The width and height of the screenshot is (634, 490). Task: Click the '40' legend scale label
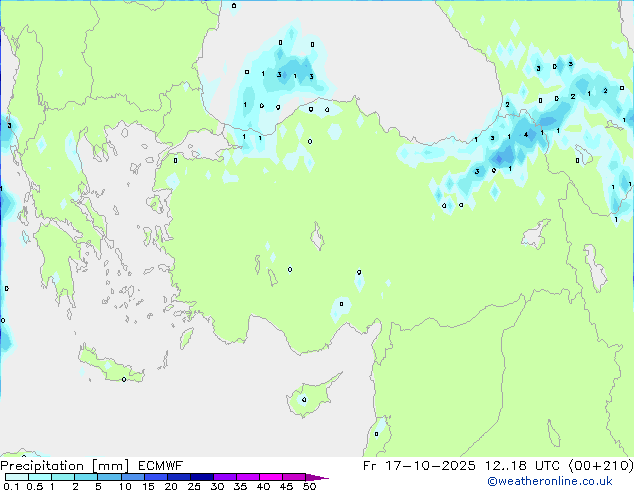(263, 486)
